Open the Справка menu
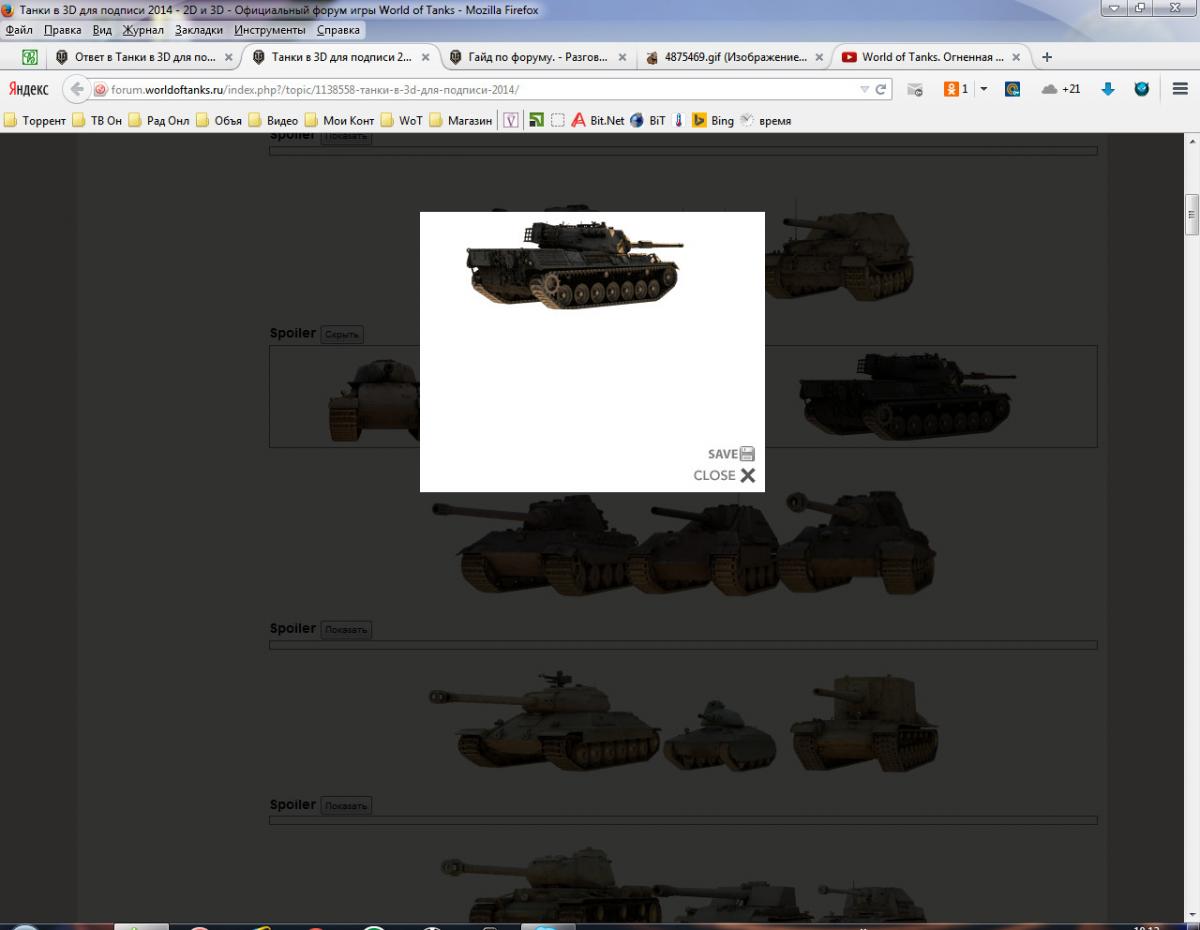 338,30
